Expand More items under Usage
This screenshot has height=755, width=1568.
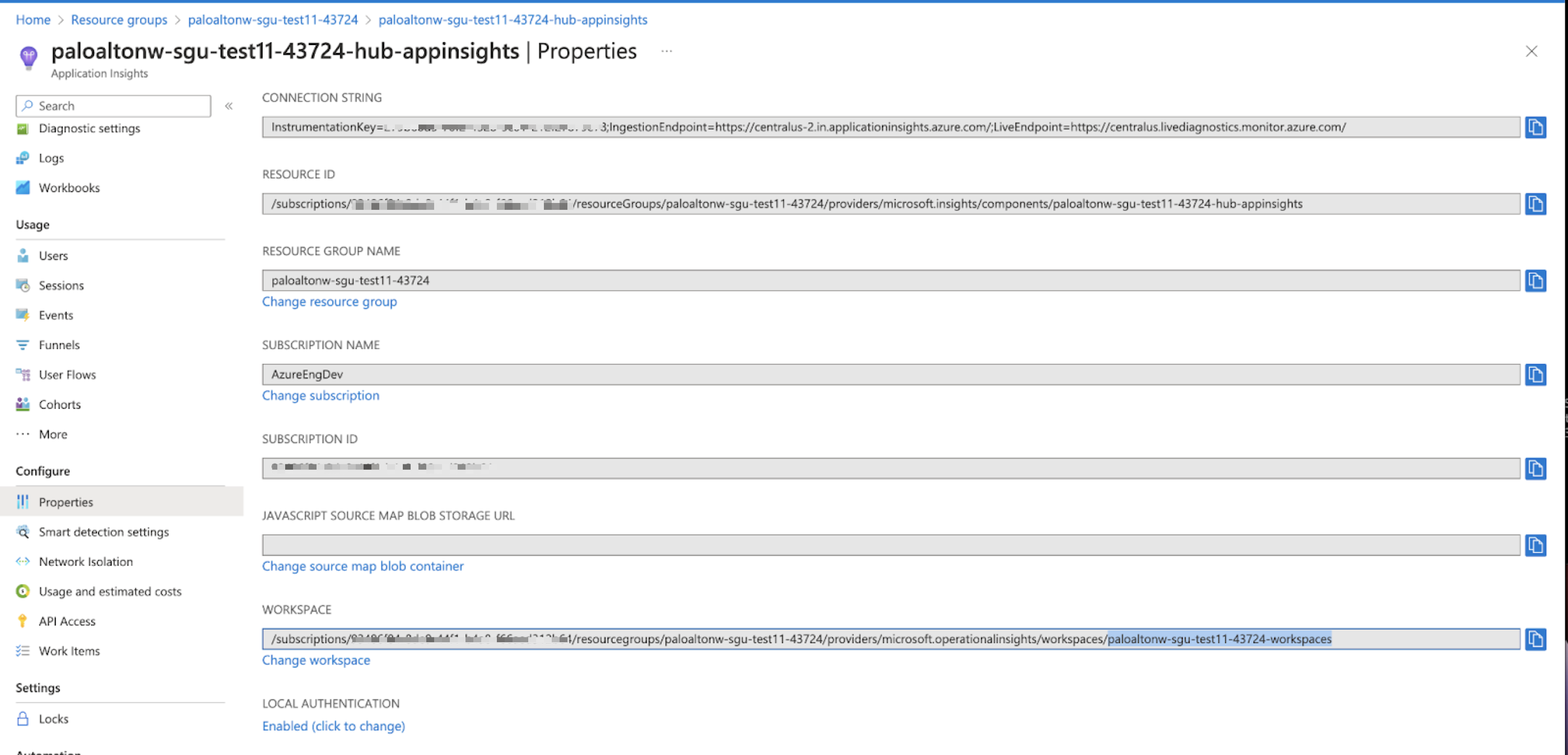(52, 434)
